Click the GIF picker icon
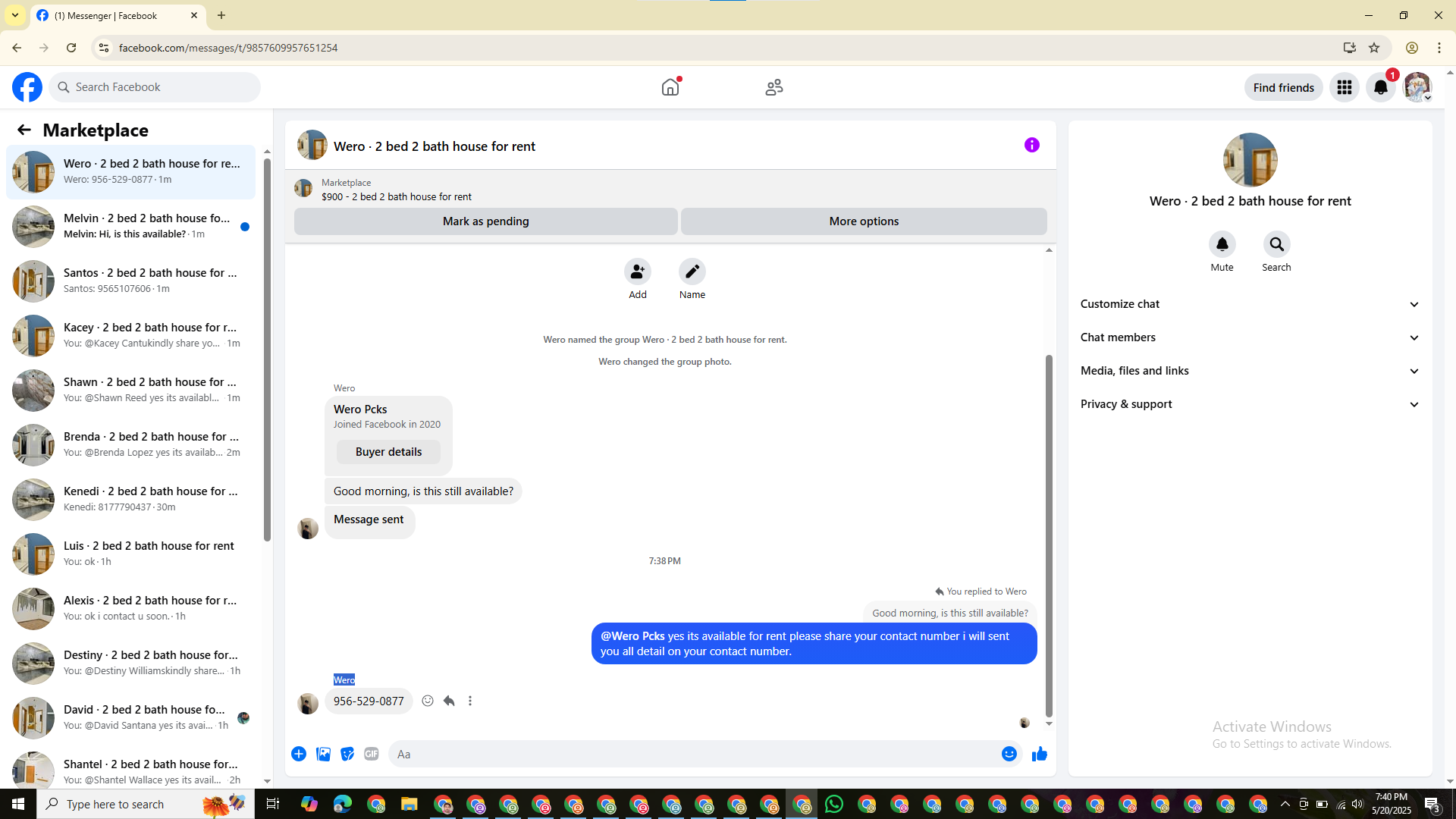Viewport: 1456px width, 819px height. (371, 754)
